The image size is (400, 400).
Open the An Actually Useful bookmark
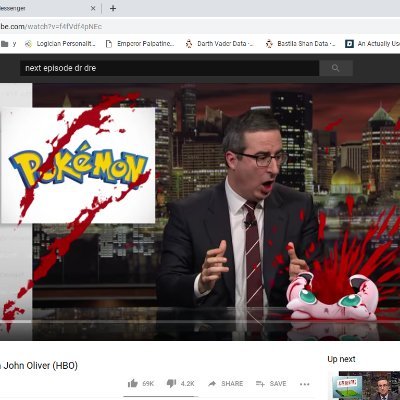pos(372,44)
